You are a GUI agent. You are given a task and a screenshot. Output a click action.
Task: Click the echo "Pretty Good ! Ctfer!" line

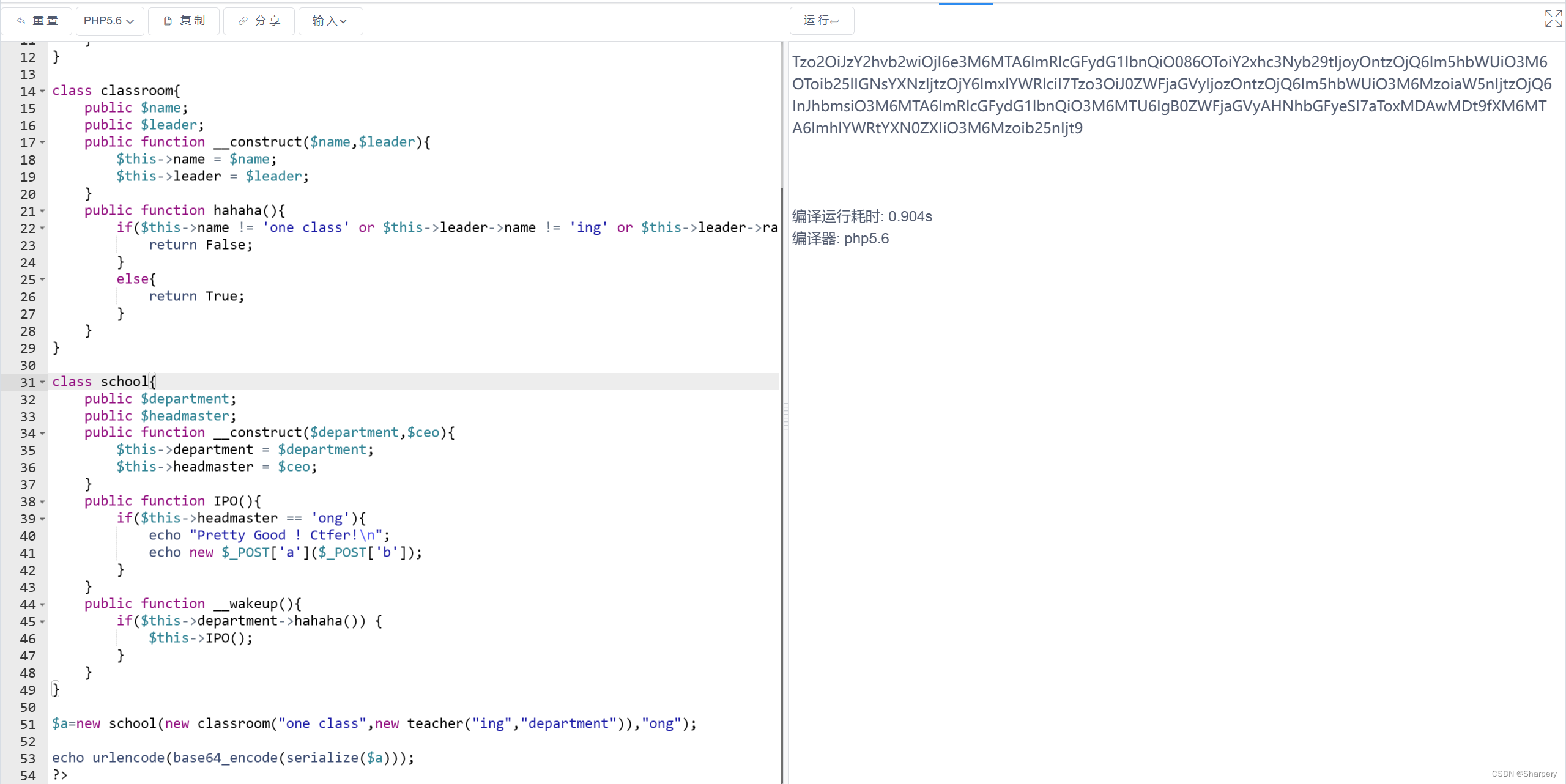(x=269, y=535)
